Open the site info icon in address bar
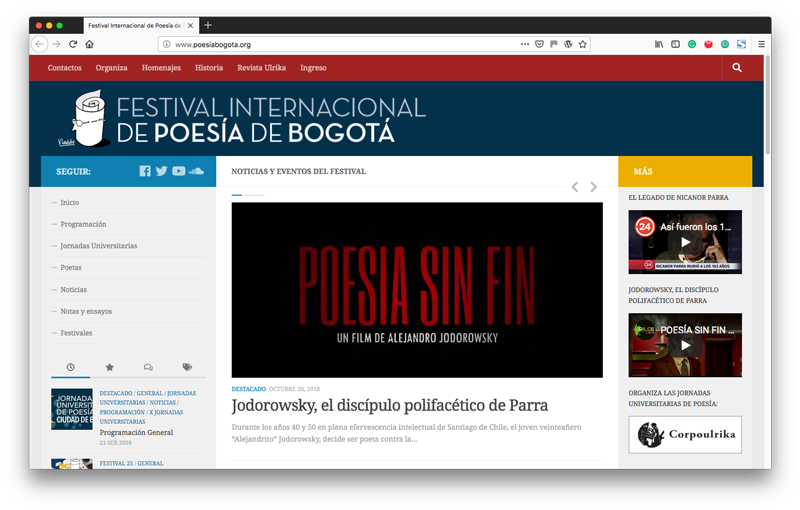Viewport: 800px width, 510px height. click(x=166, y=44)
